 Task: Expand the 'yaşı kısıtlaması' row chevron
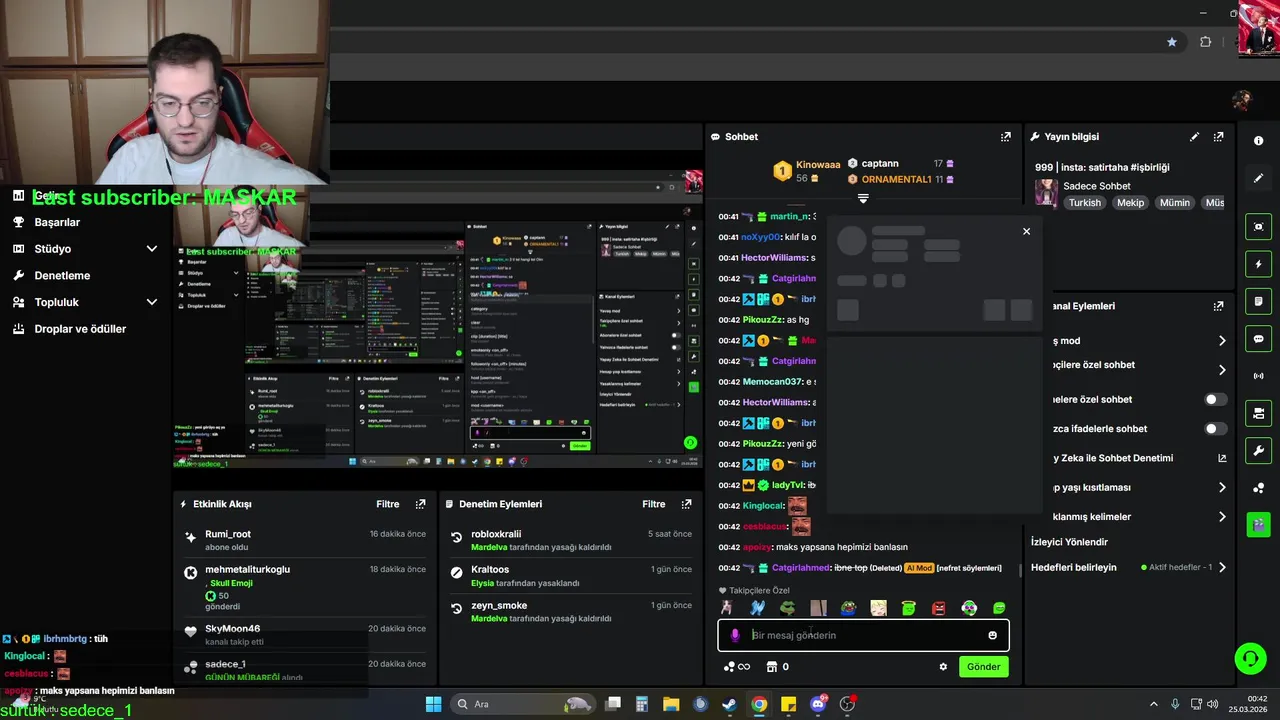pyautogui.click(x=1222, y=488)
